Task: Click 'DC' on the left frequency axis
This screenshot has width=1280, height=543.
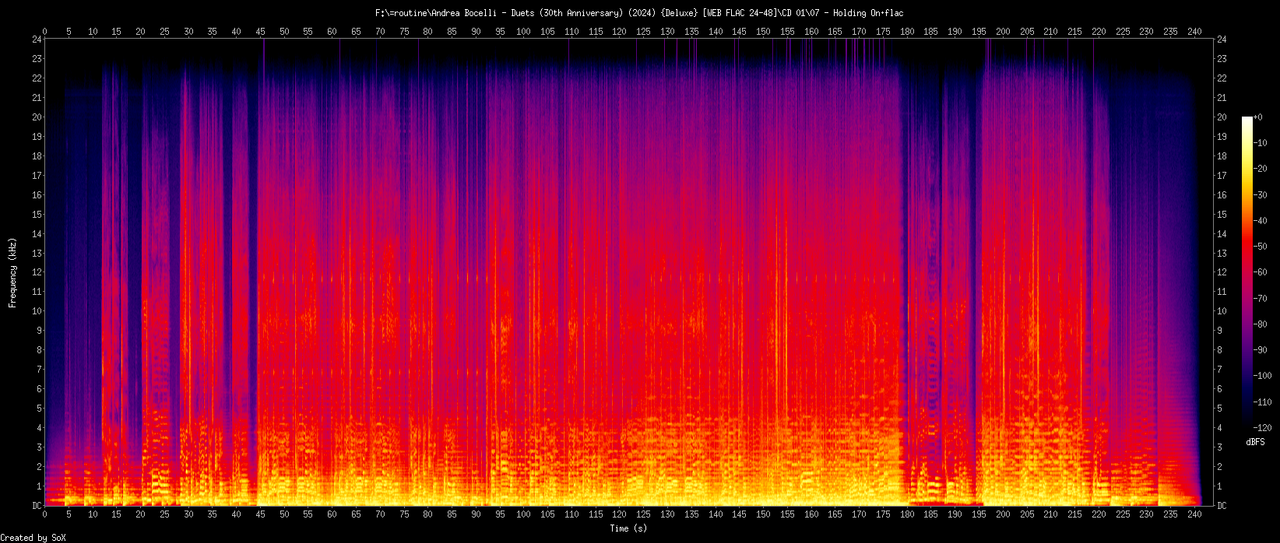Action: [36, 506]
